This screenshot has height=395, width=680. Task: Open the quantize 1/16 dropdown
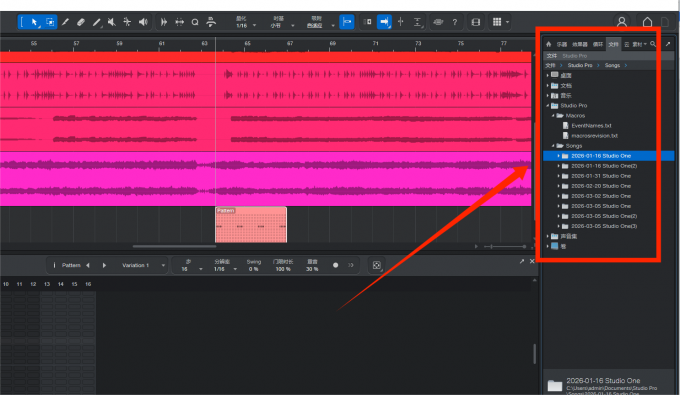pos(245,22)
